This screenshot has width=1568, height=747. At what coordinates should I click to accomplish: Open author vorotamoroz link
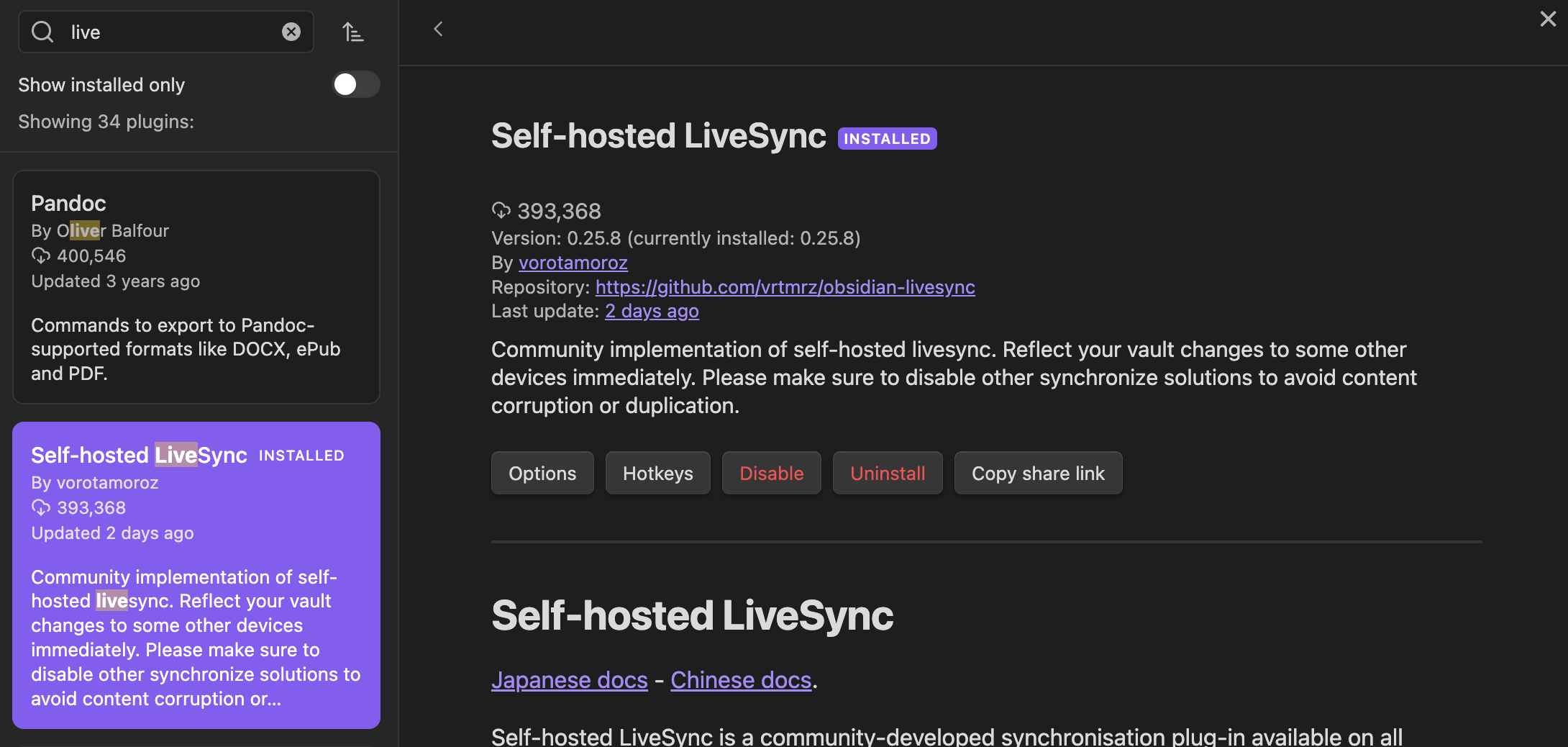[x=573, y=263]
